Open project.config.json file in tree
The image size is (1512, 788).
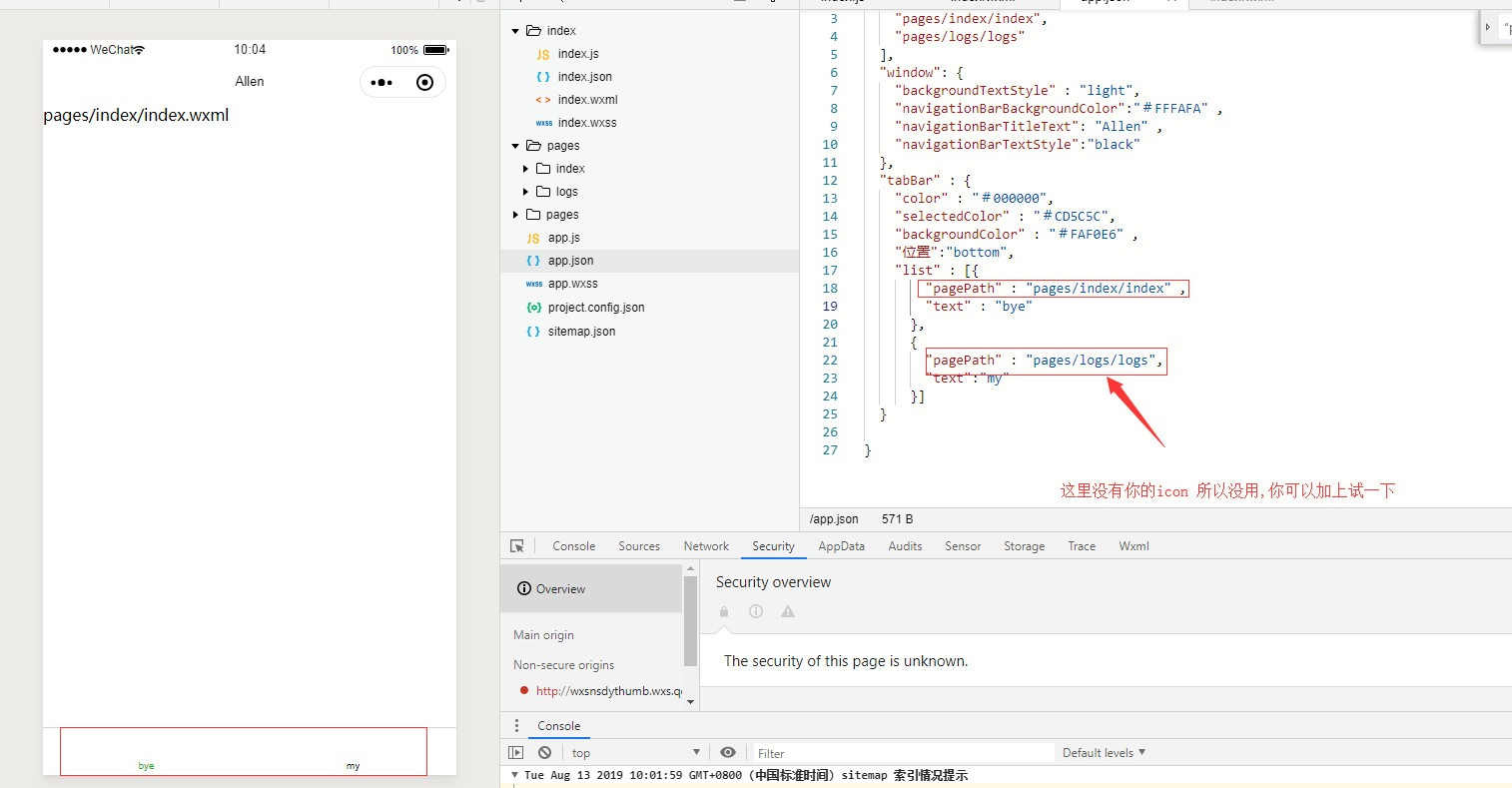click(x=595, y=308)
